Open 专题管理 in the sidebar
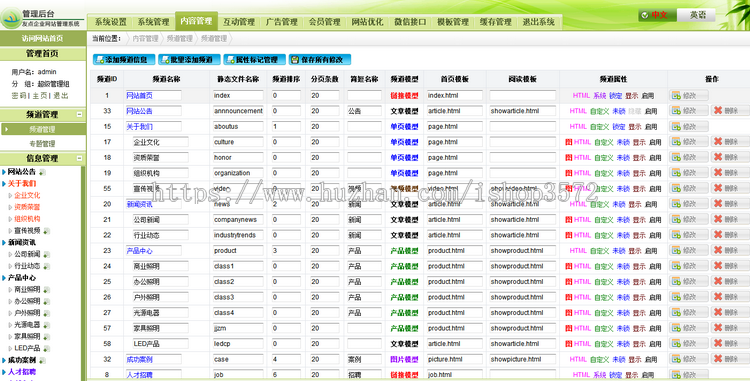The height and width of the screenshot is (381, 750). 42,143
